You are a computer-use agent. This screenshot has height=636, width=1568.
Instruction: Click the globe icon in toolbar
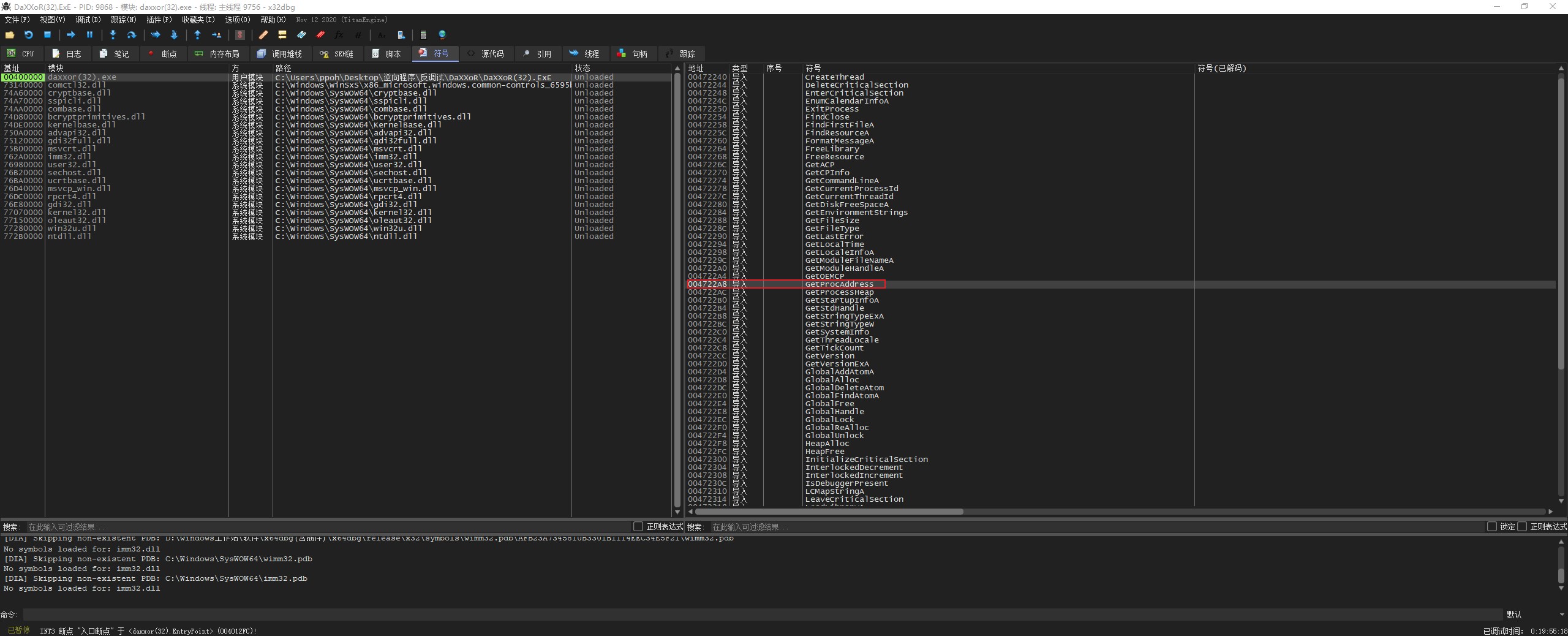coord(442,35)
